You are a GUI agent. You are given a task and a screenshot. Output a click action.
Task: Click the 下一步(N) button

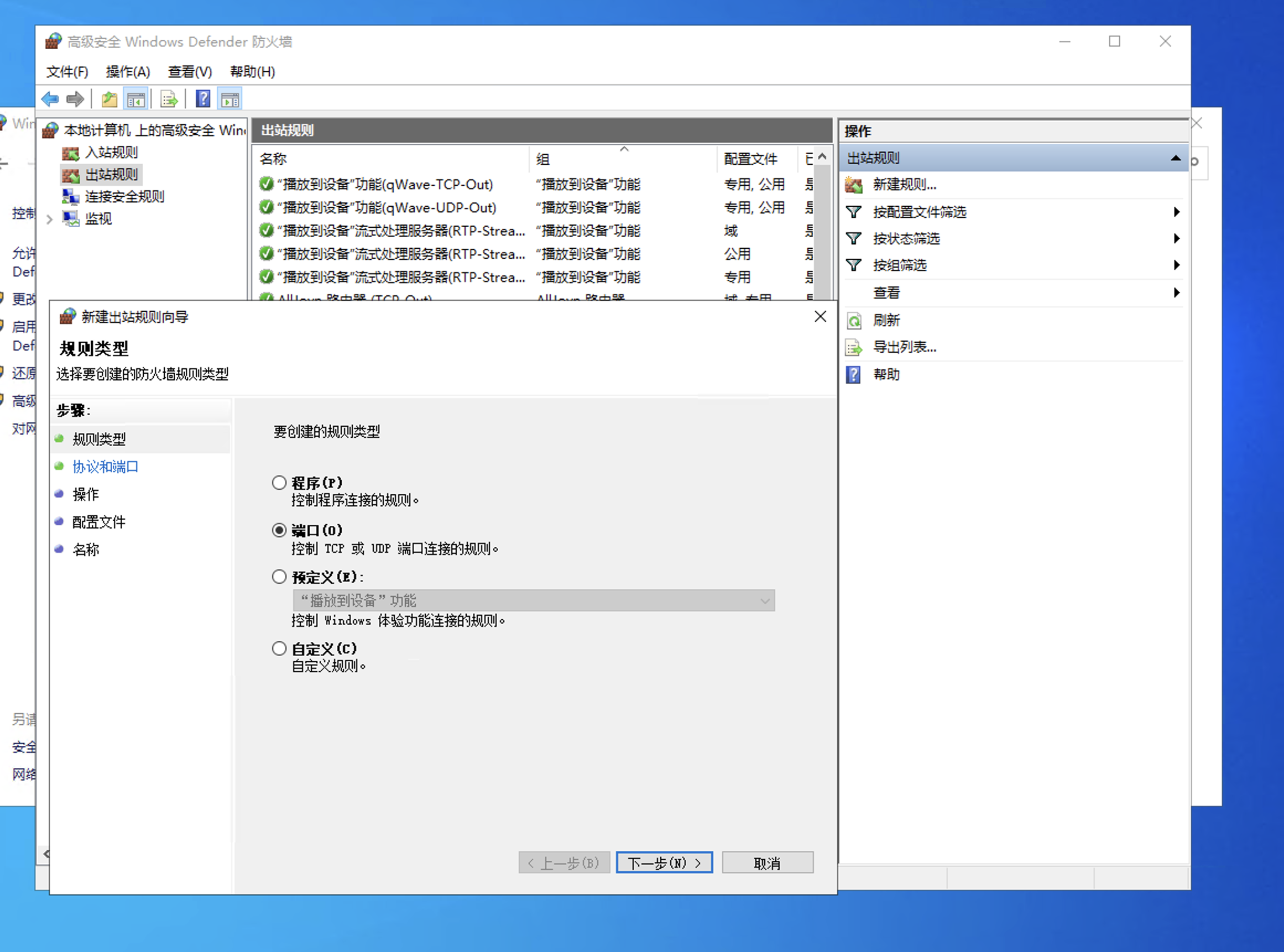[664, 862]
